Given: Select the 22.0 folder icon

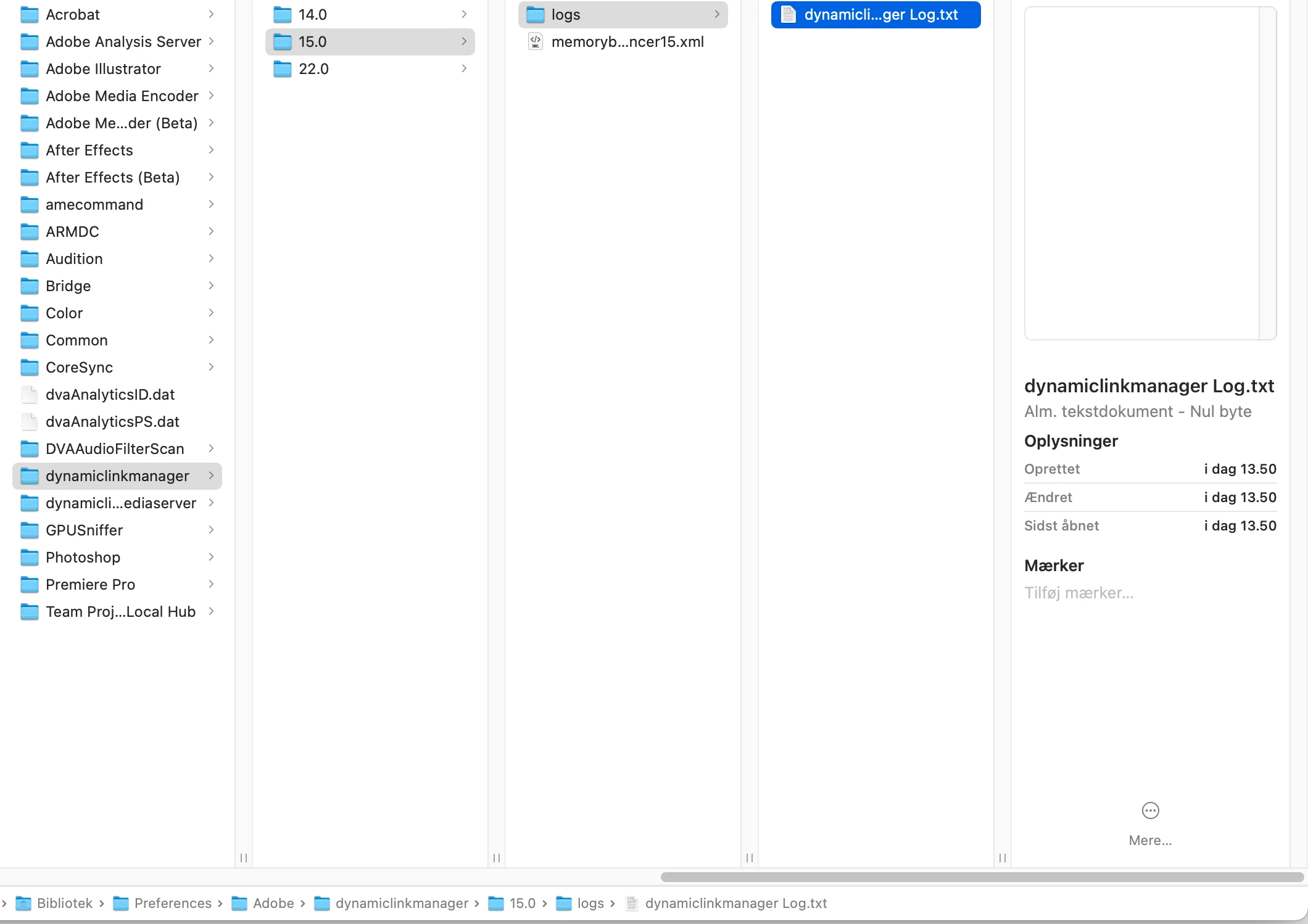Looking at the screenshot, I should (283, 69).
